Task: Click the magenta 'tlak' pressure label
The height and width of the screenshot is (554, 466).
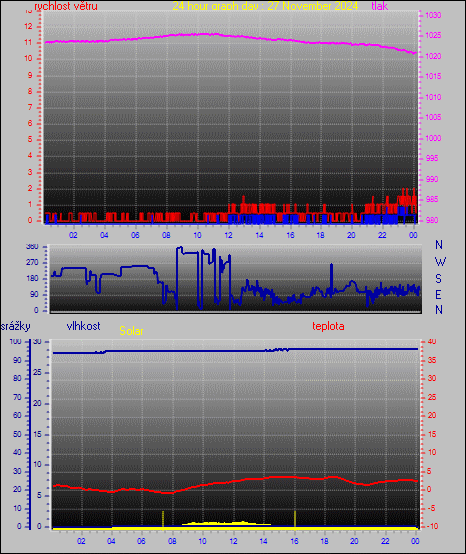Action: [x=379, y=6]
